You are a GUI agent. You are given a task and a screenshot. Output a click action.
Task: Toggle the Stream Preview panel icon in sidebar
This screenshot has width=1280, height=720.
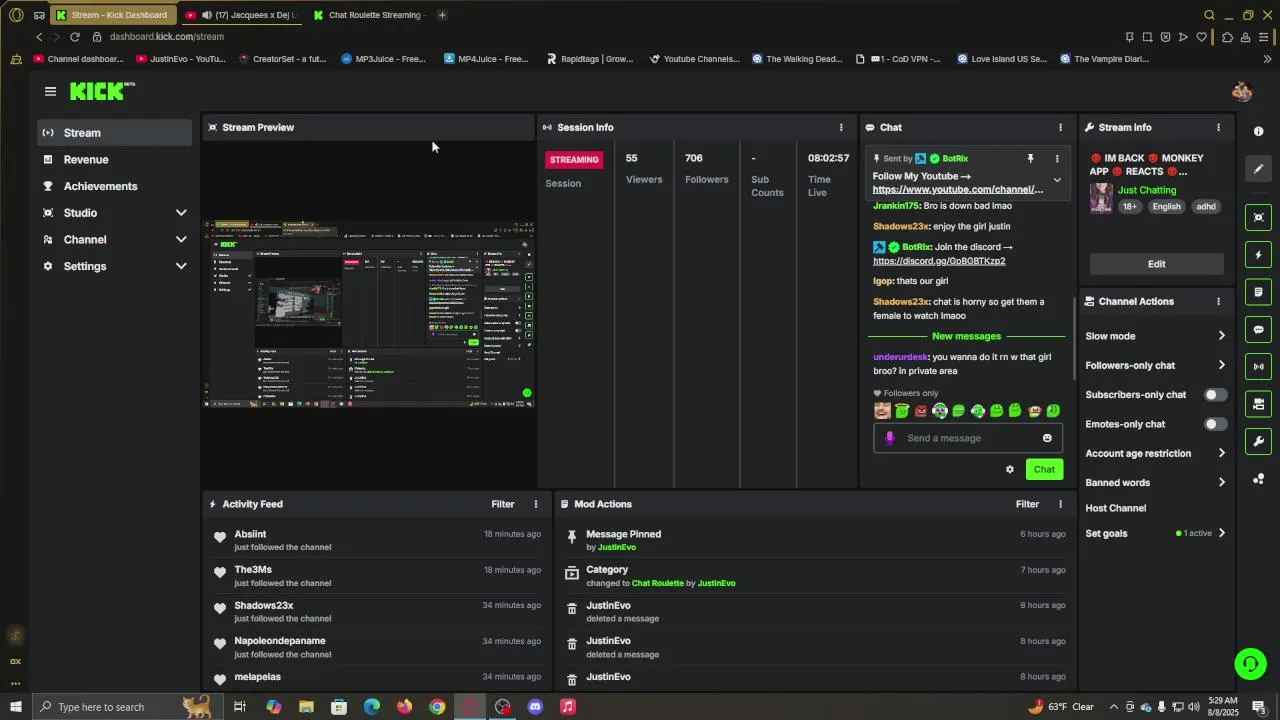pyautogui.click(x=1258, y=217)
